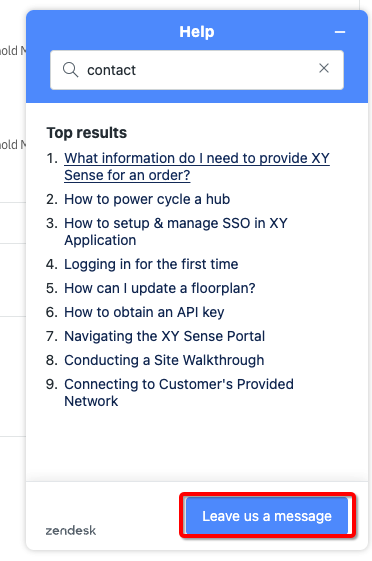This screenshot has height=561, width=372.
Task: Click the magnifying glass search icon
Action: click(x=70, y=69)
